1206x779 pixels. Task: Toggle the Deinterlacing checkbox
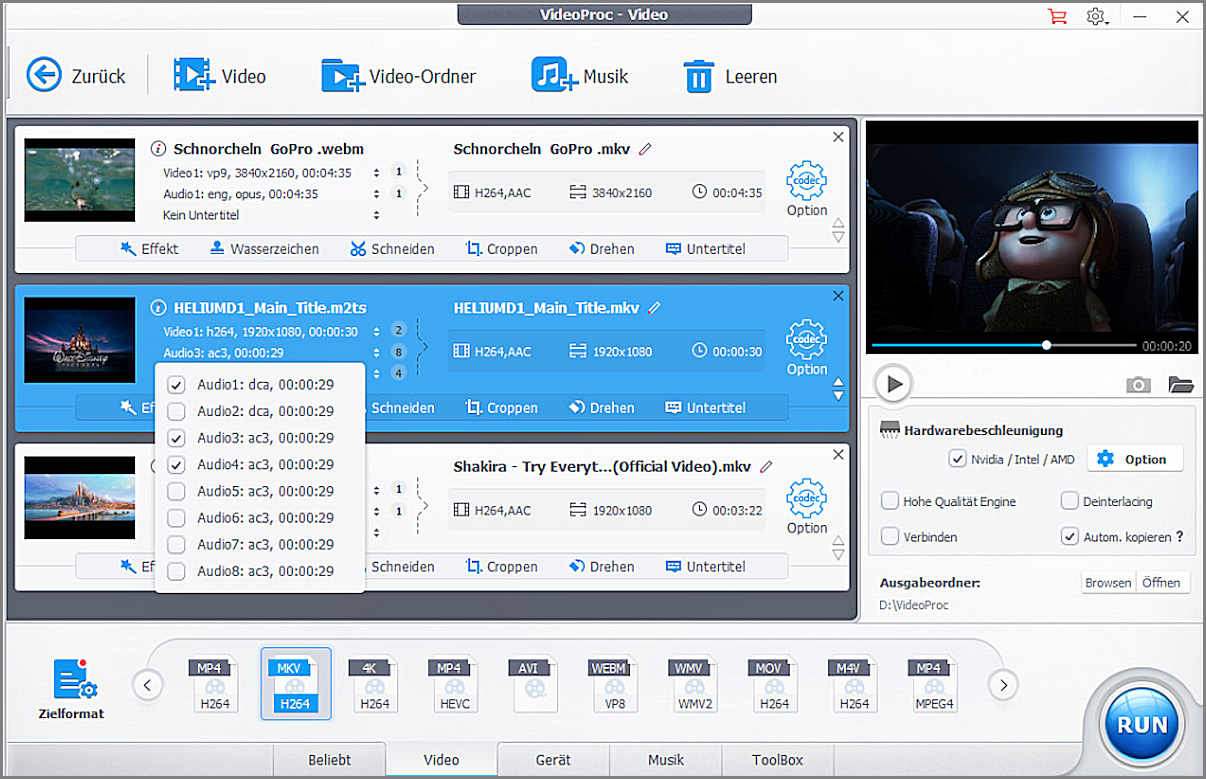click(1070, 501)
